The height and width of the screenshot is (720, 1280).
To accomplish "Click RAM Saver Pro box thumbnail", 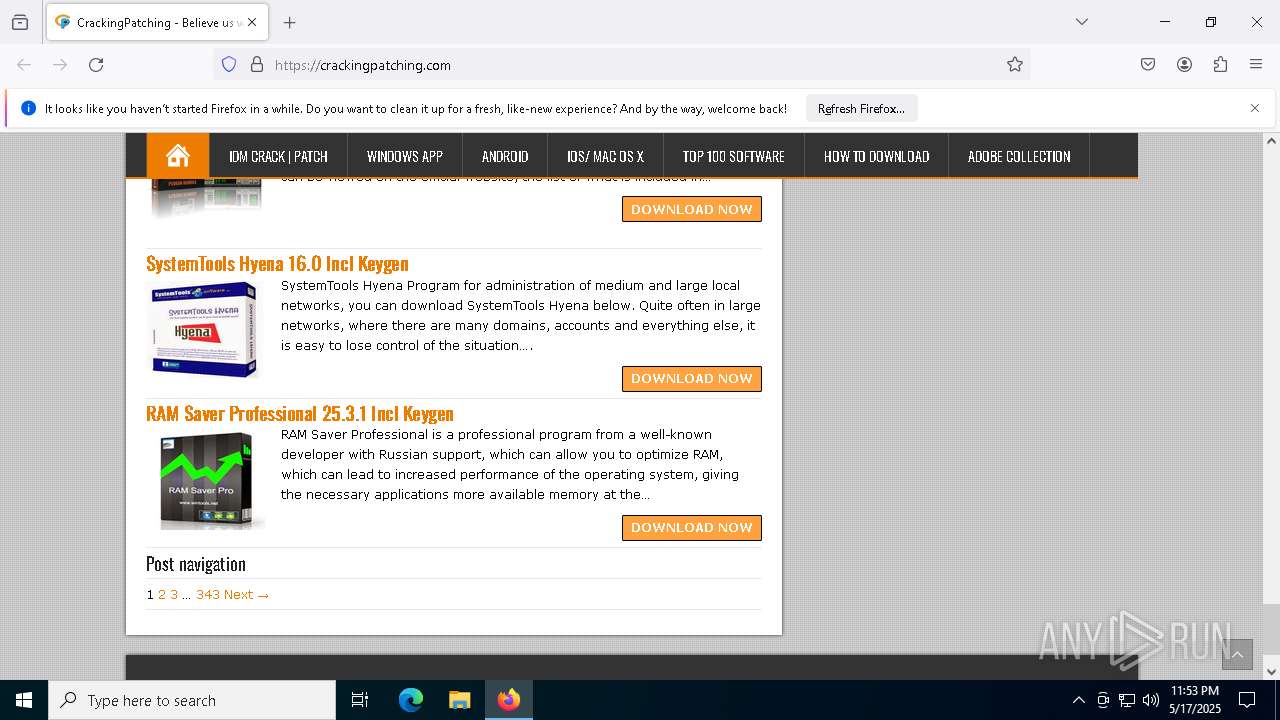I will coord(205,480).
